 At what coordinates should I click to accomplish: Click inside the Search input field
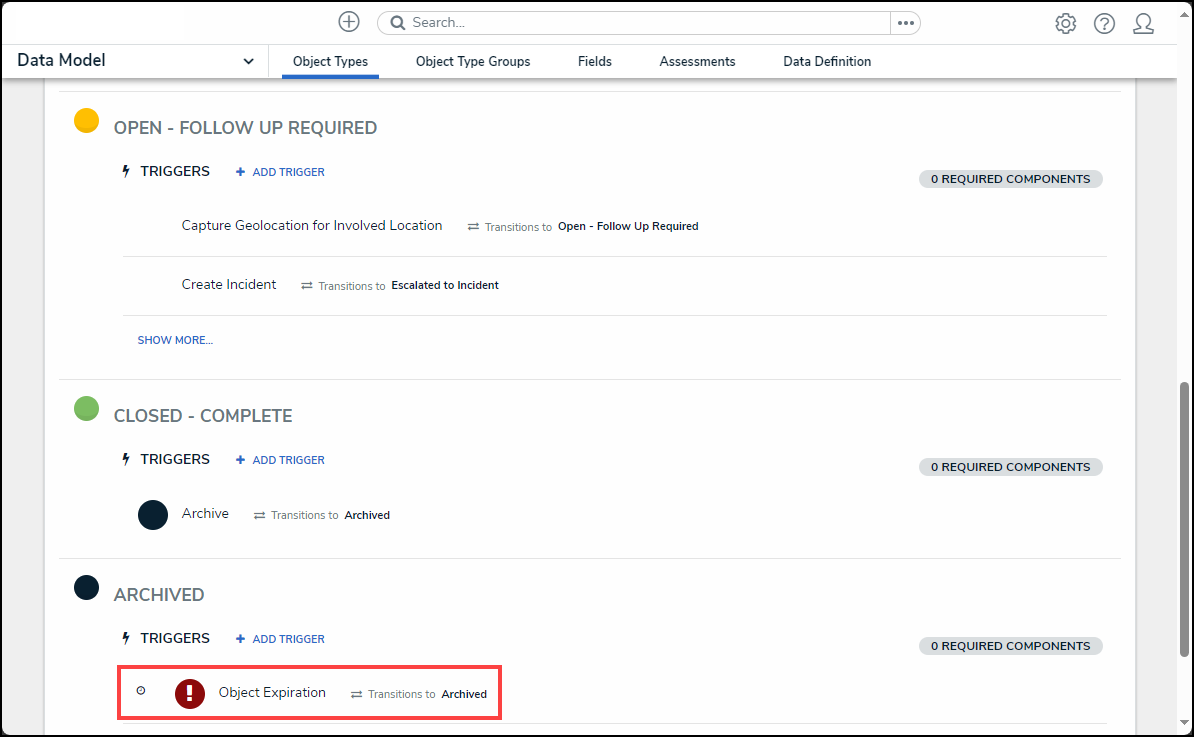(640, 23)
